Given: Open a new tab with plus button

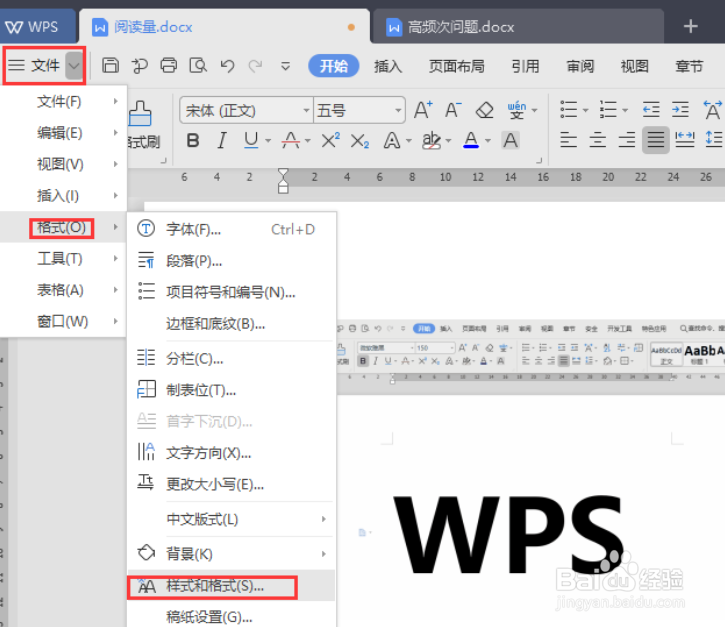Looking at the screenshot, I should coord(690,26).
